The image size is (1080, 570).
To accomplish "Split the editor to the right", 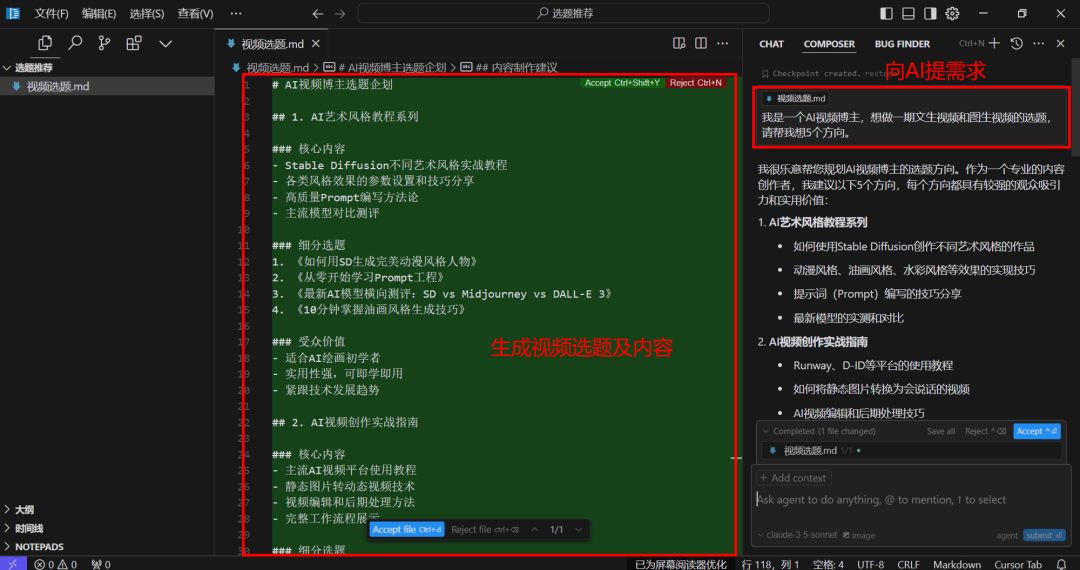I will tap(701, 44).
